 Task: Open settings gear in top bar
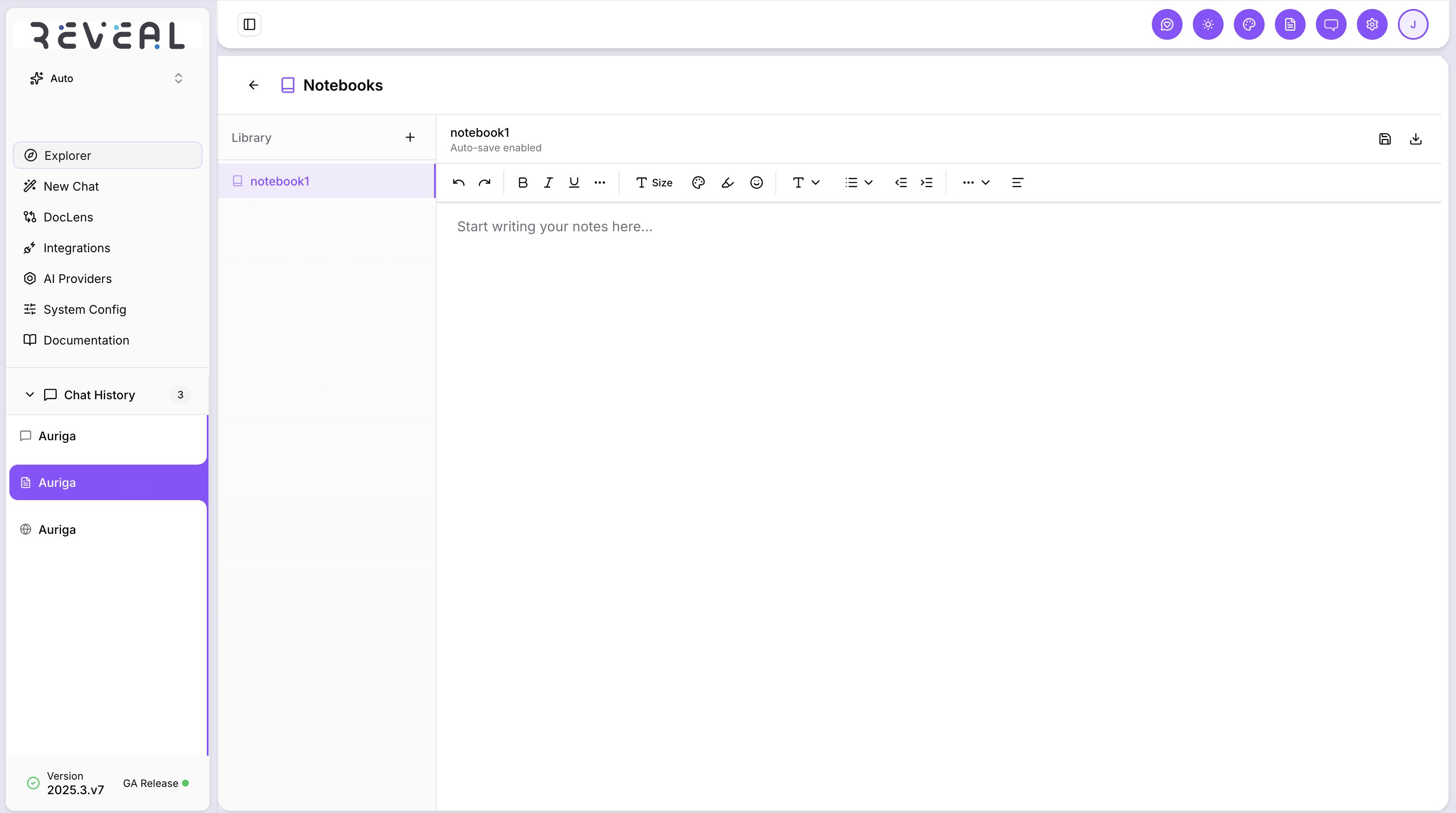click(x=1372, y=24)
